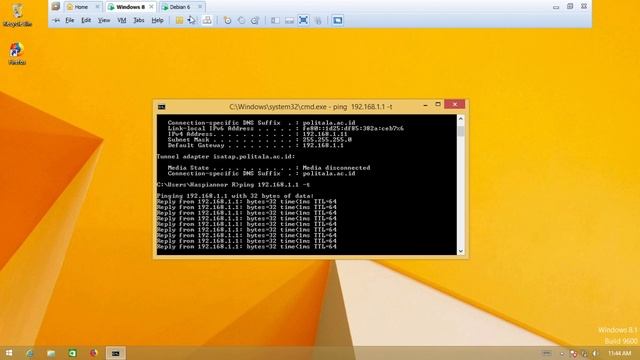This screenshot has width=640, height=360.
Task: Click the console view toolbar icon
Action: tap(338, 20)
